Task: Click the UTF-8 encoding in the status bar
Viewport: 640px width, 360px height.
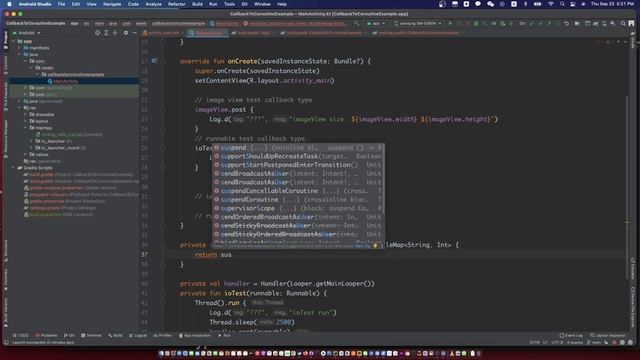Action: pos(557,342)
